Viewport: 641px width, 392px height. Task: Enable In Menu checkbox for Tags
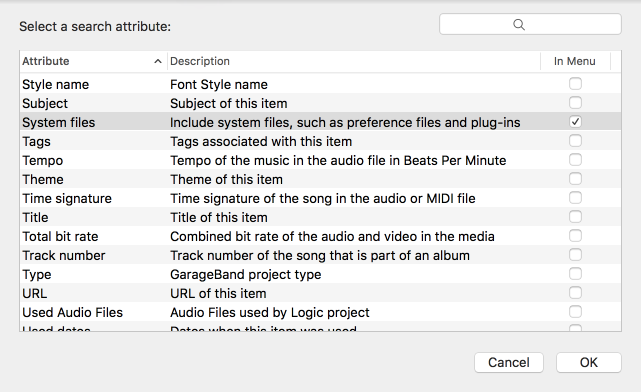575,141
